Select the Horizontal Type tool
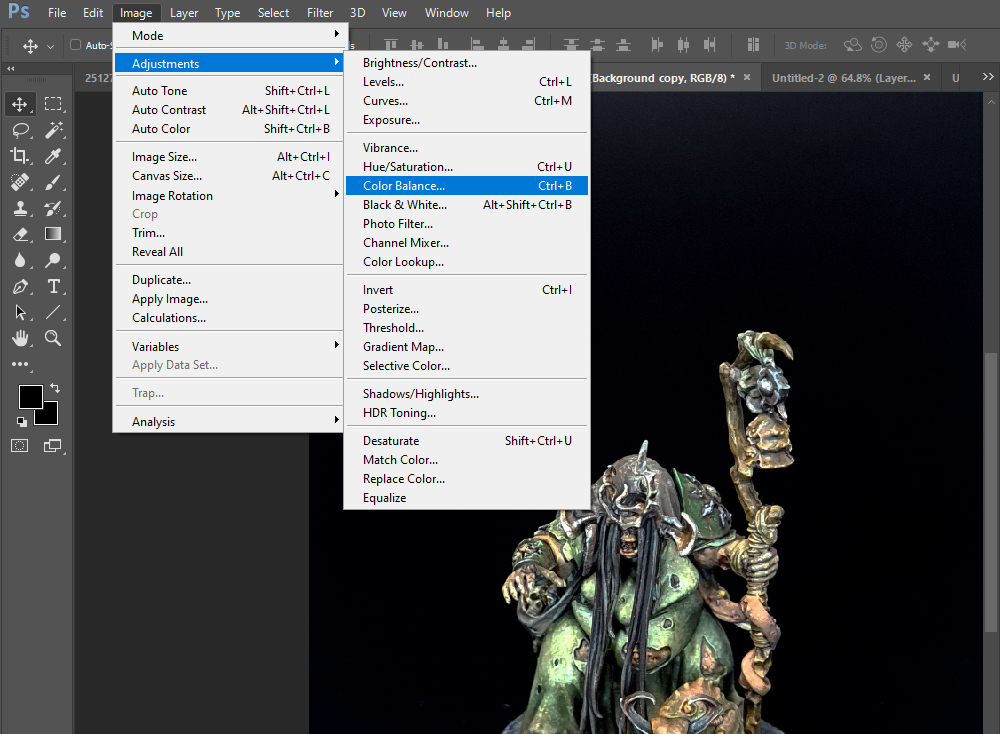This screenshot has width=1000, height=734. pos(54,286)
